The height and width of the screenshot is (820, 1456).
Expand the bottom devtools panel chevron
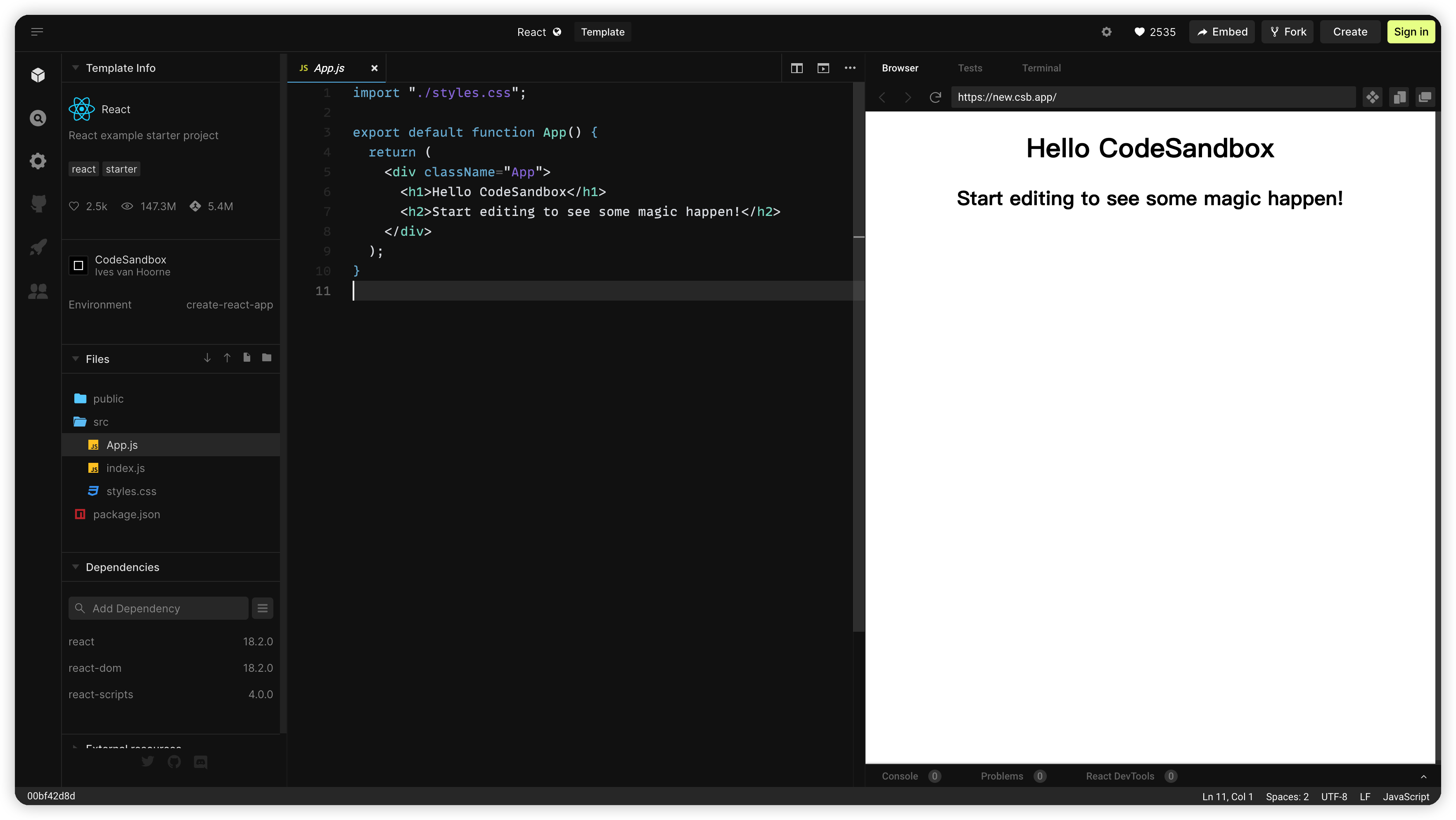point(1424,777)
